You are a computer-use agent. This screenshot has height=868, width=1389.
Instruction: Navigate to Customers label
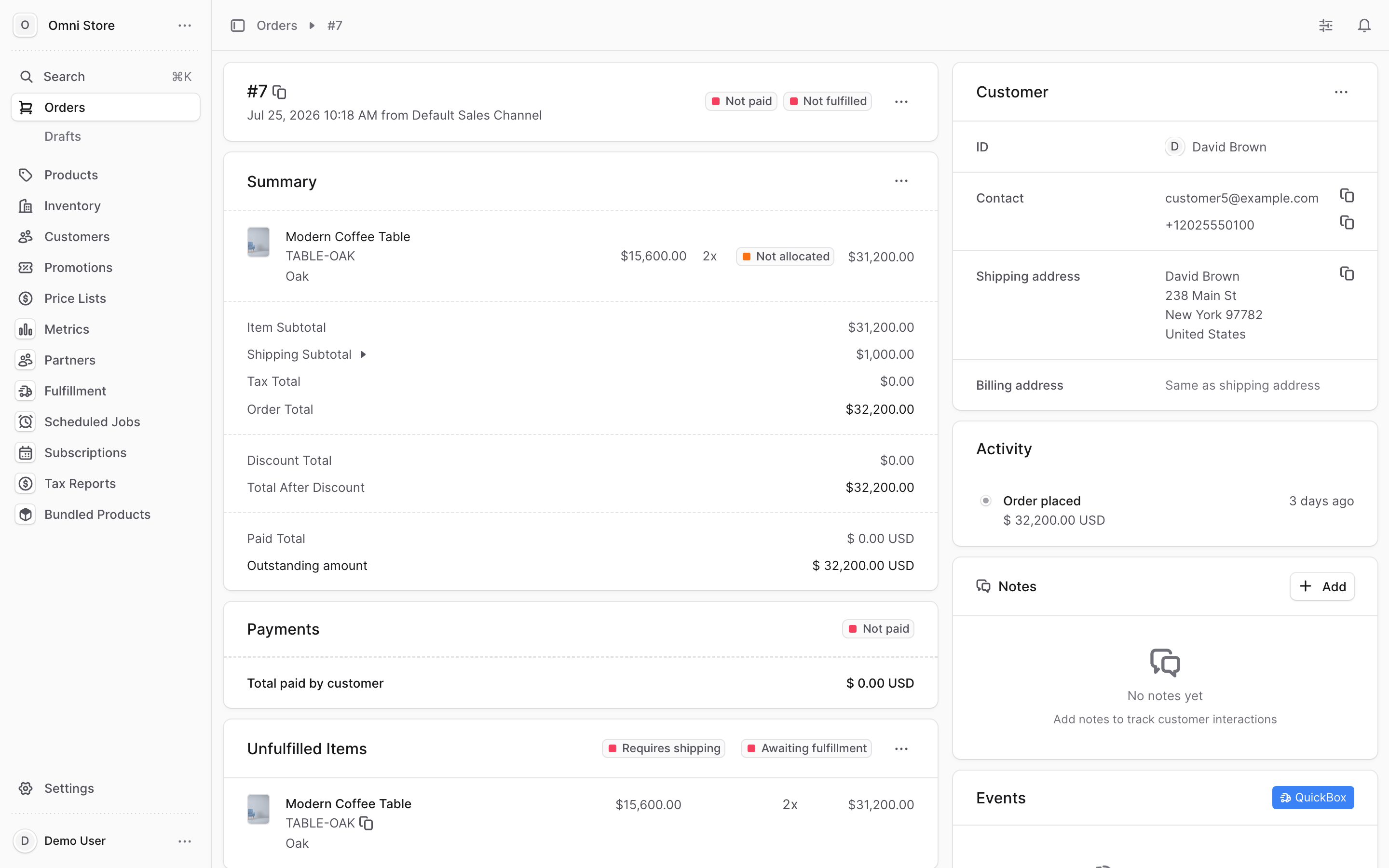77,236
